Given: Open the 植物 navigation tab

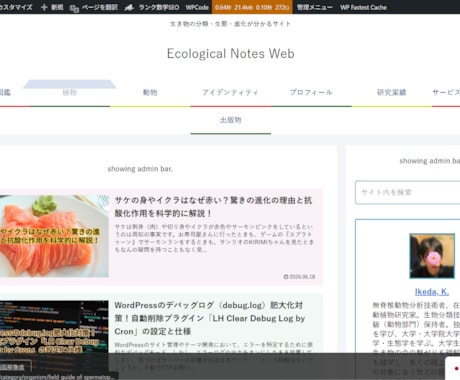Looking at the screenshot, I should point(70,93).
